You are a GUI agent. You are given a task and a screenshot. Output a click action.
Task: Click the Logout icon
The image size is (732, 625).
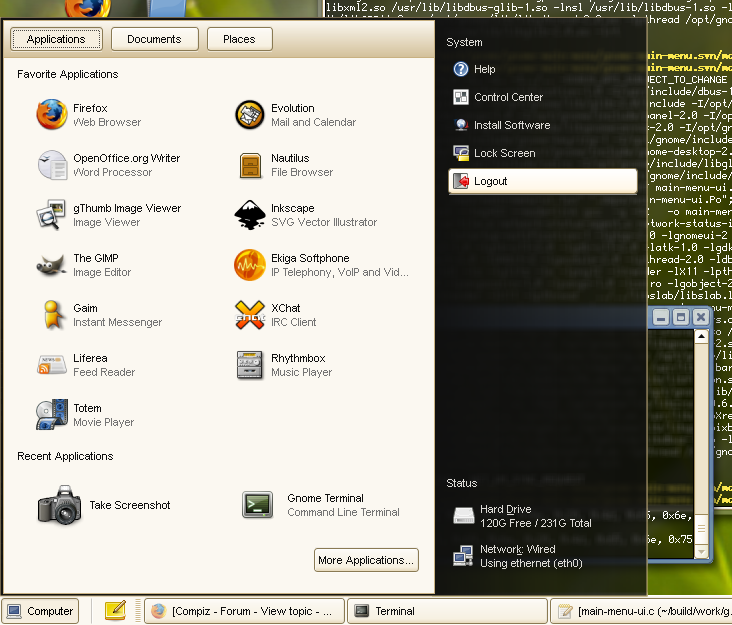point(461,181)
